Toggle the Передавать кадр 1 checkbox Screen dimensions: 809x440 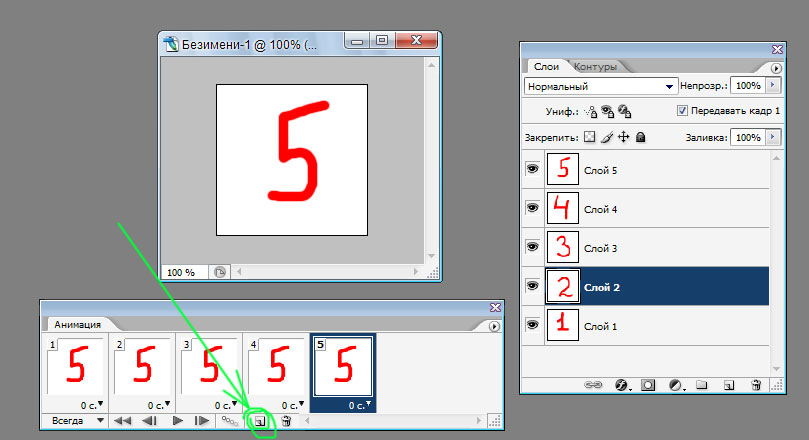(682, 111)
